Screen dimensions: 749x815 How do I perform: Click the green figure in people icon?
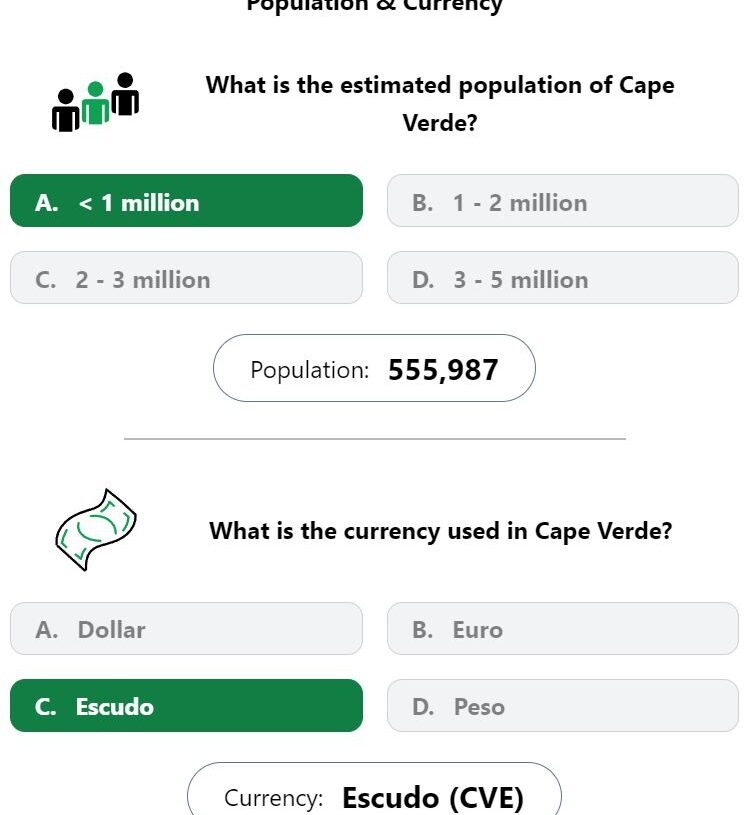pos(95,102)
